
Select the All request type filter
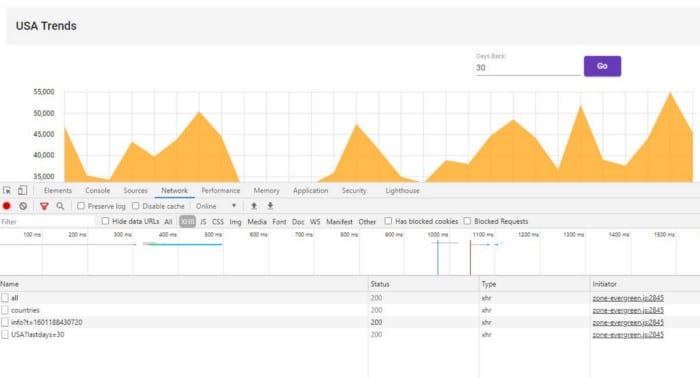click(168, 221)
